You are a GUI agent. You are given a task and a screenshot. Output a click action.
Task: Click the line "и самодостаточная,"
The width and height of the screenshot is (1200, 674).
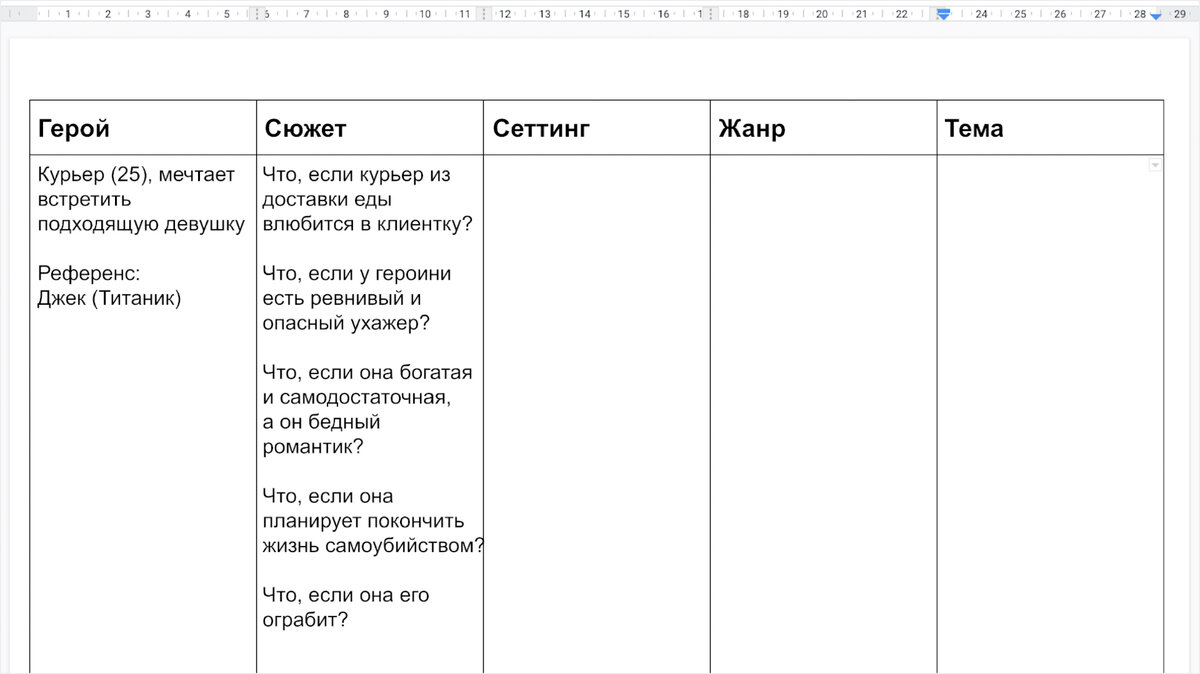click(x=357, y=397)
